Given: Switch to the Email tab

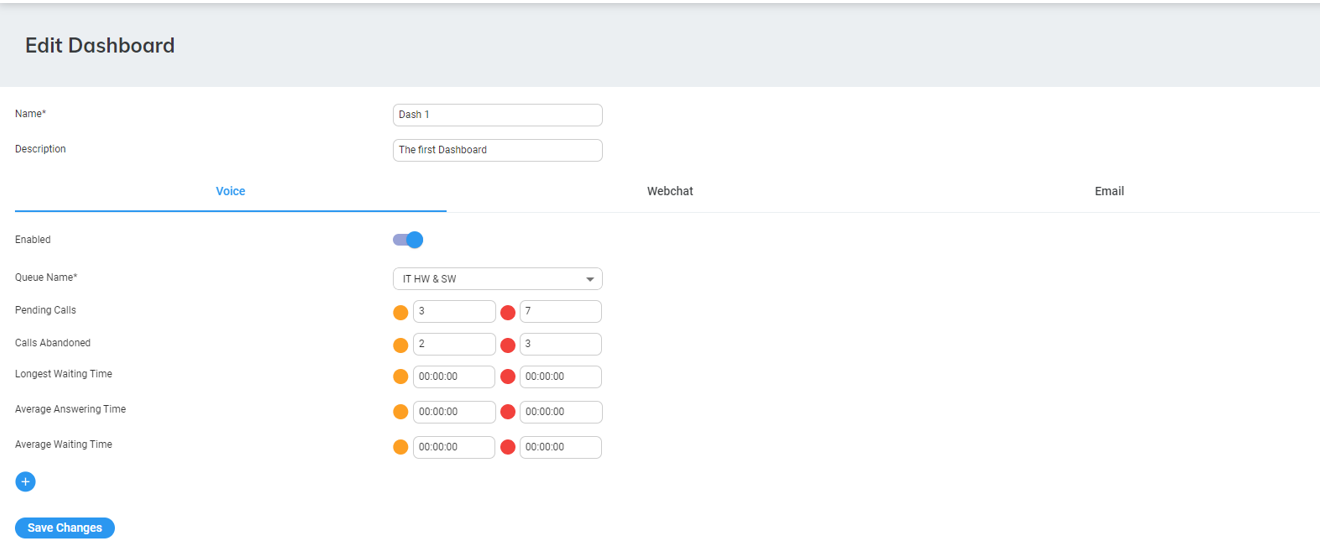Looking at the screenshot, I should [x=1109, y=191].
